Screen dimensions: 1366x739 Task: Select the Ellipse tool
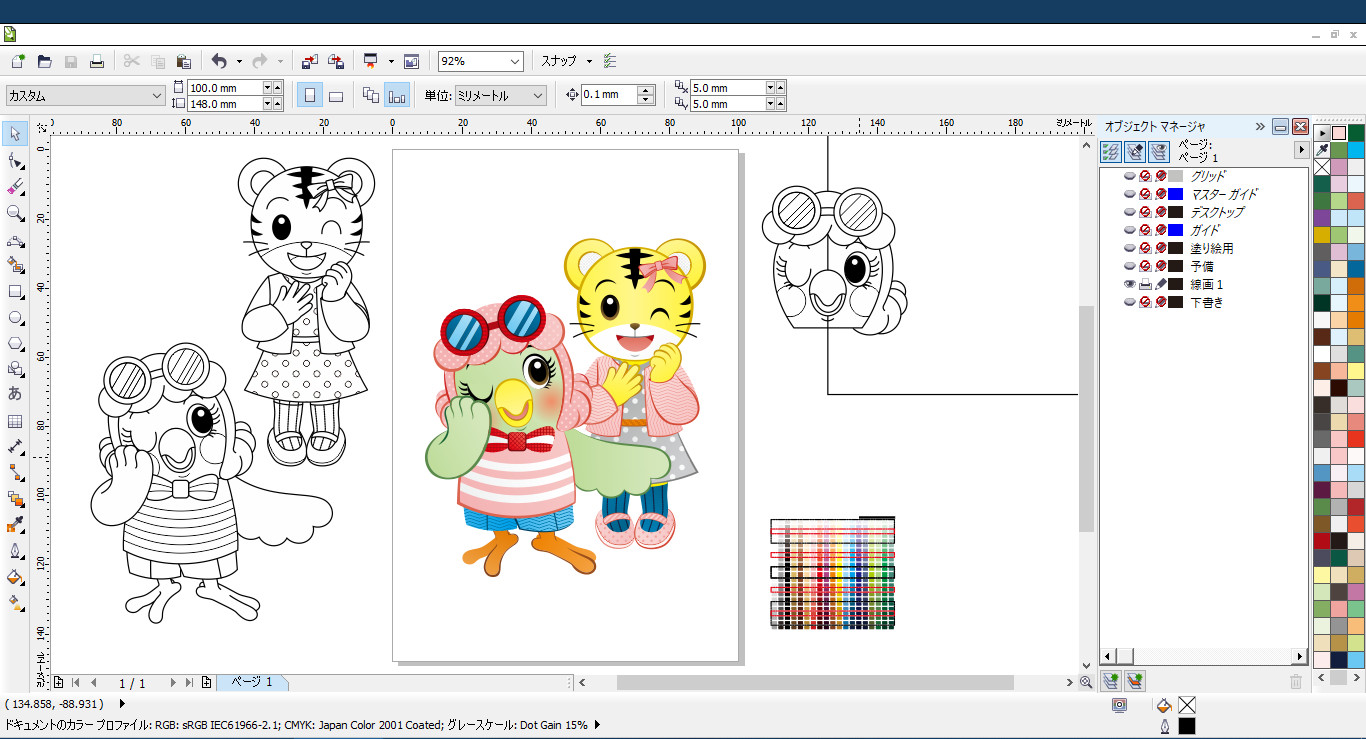click(15, 318)
